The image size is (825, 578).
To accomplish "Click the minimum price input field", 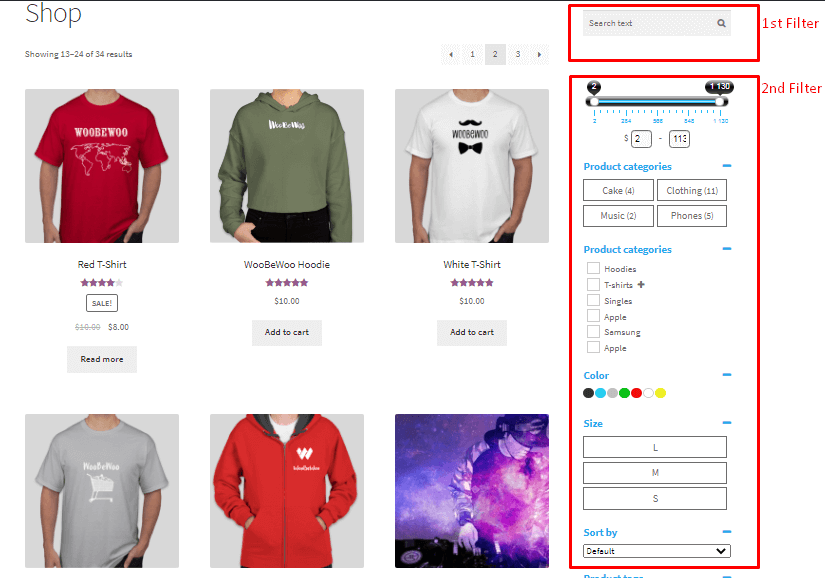I will [x=641, y=139].
